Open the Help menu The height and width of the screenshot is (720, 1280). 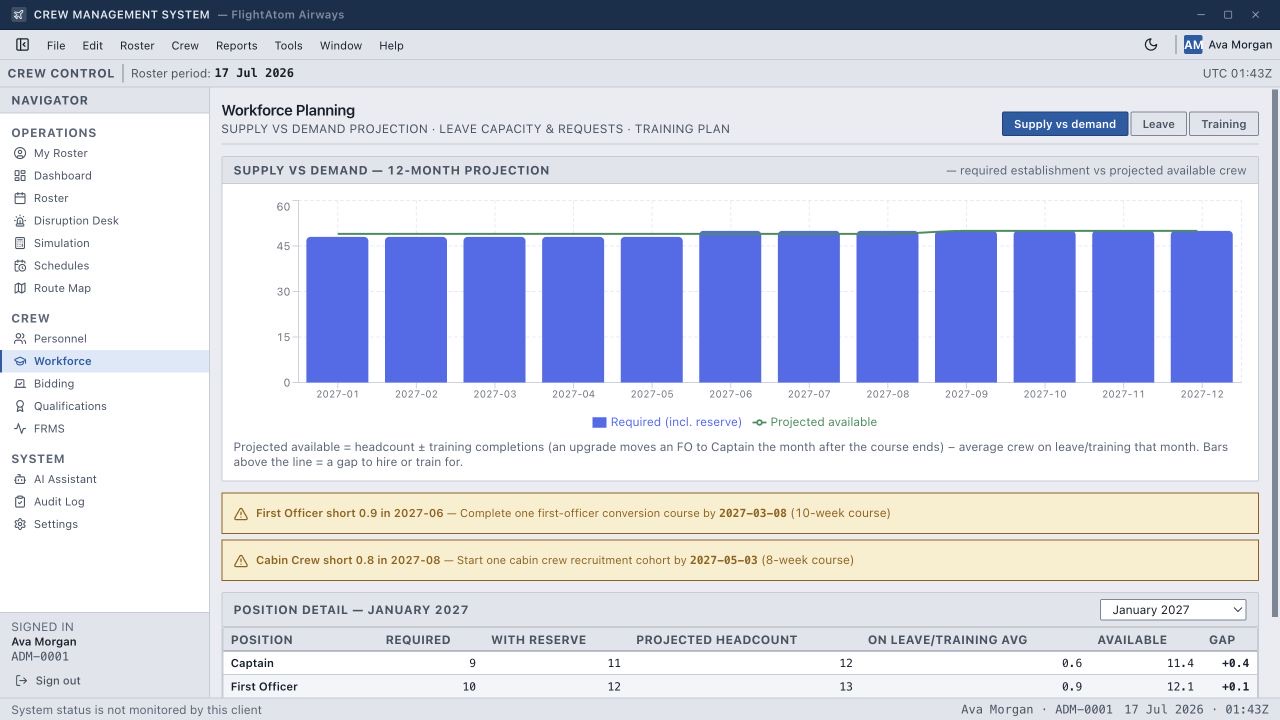pos(391,45)
